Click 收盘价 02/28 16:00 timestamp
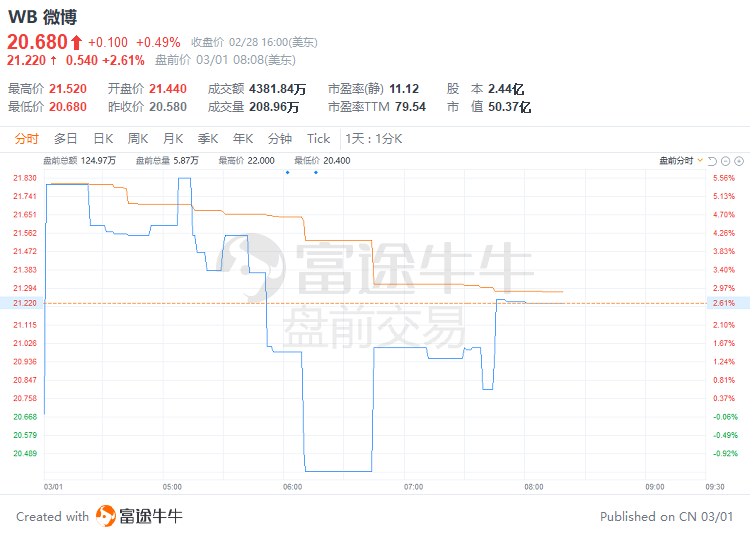 coord(254,43)
